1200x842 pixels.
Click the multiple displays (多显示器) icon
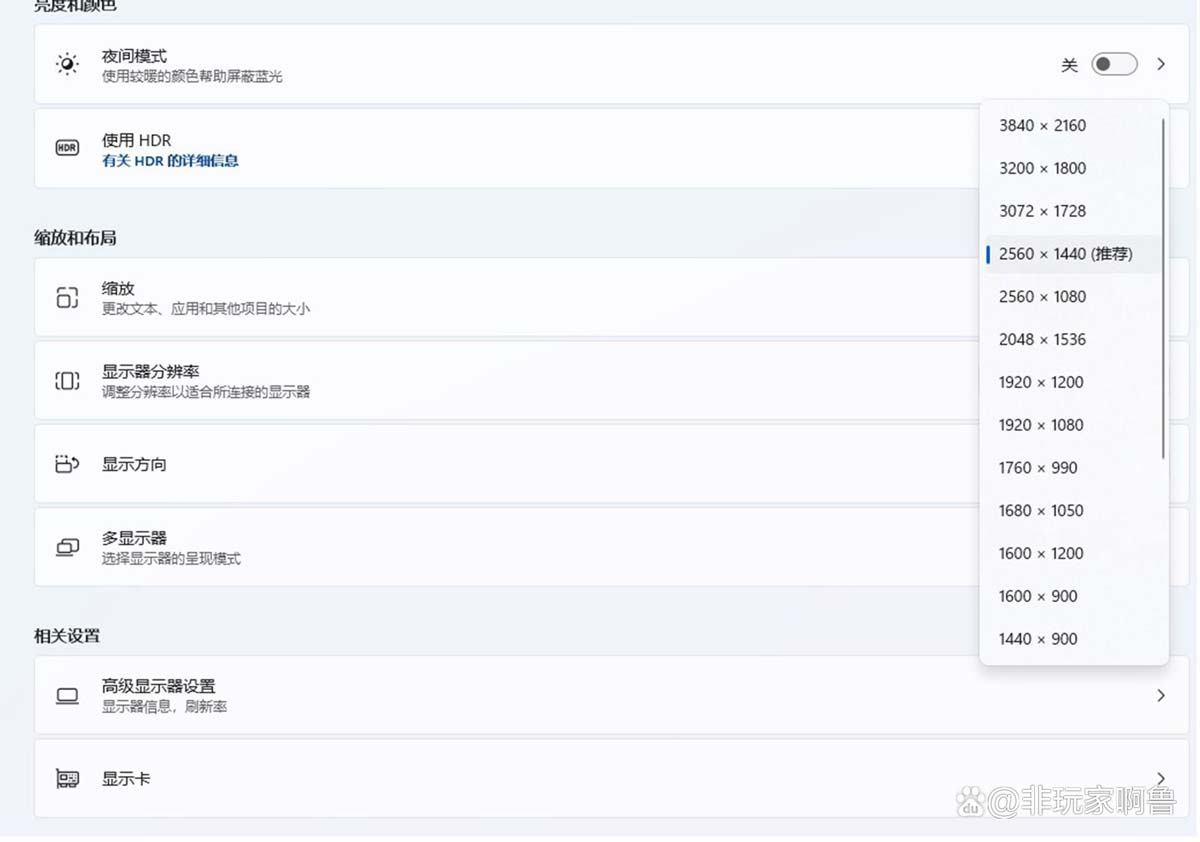[x=67, y=547]
